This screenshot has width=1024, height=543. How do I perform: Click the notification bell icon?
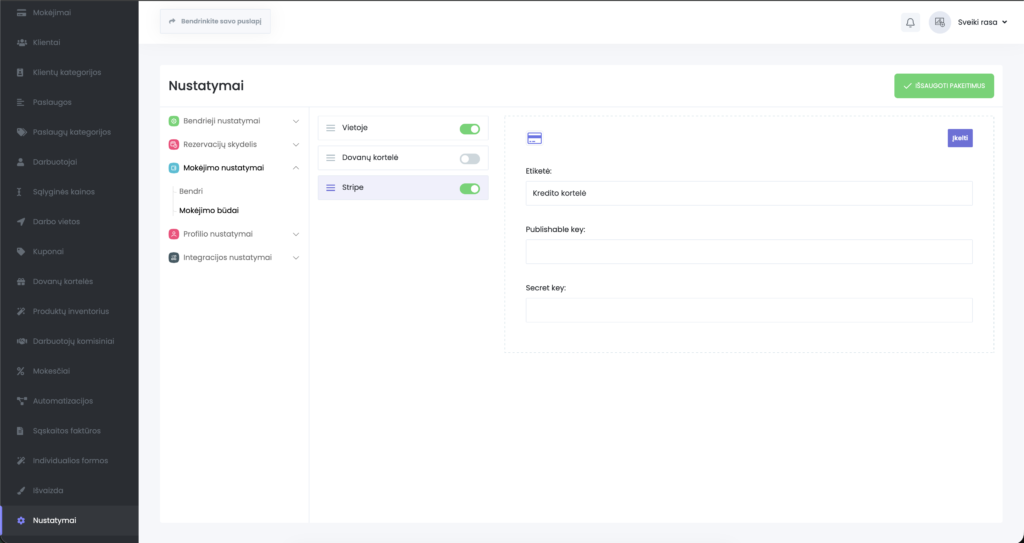tap(910, 22)
